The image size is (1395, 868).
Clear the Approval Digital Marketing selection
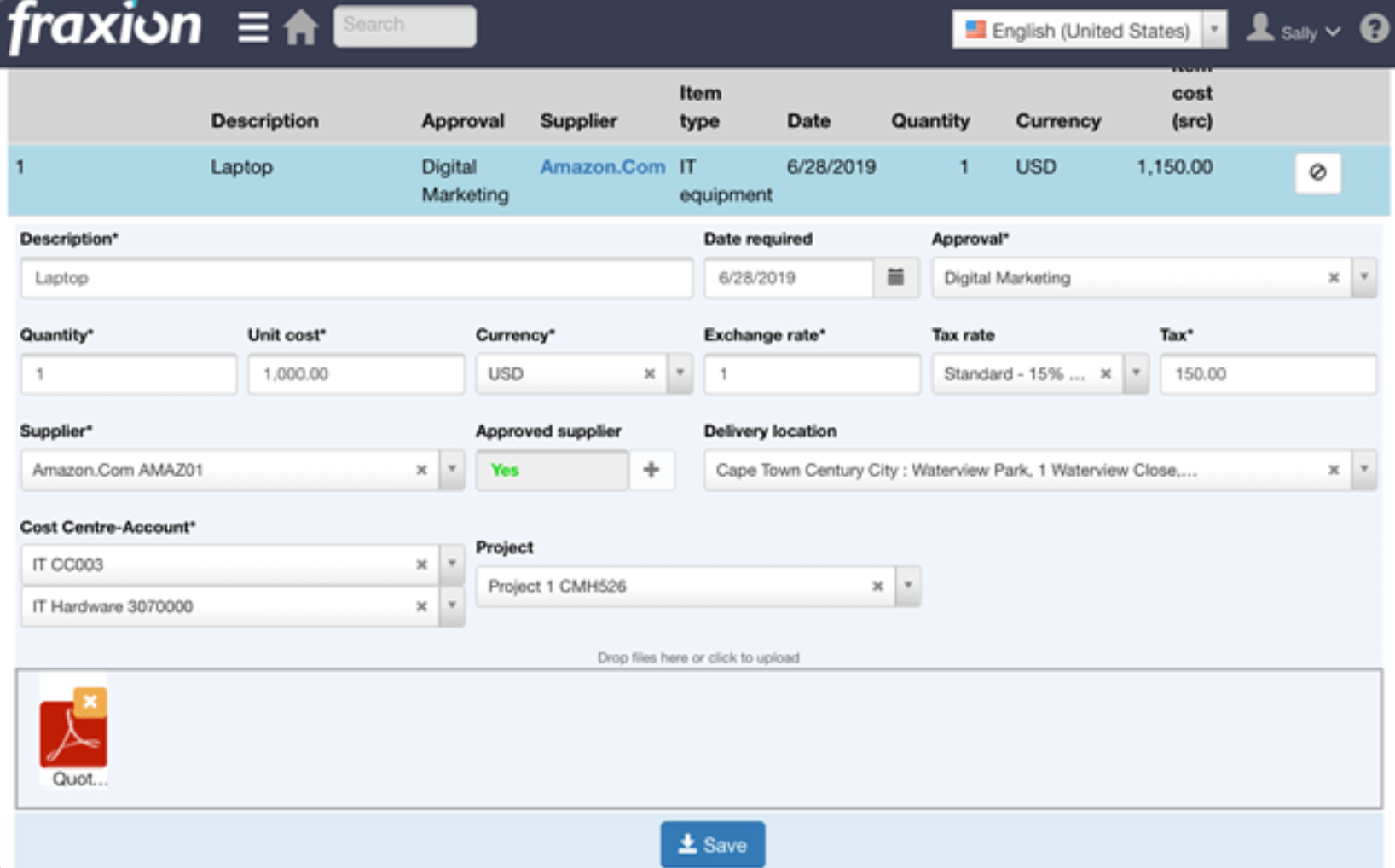tap(1334, 278)
